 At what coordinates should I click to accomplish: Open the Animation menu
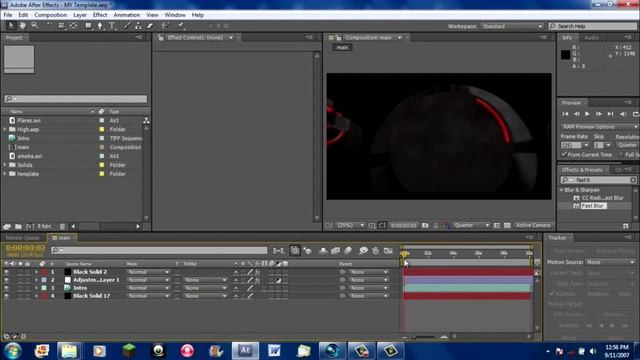127,15
